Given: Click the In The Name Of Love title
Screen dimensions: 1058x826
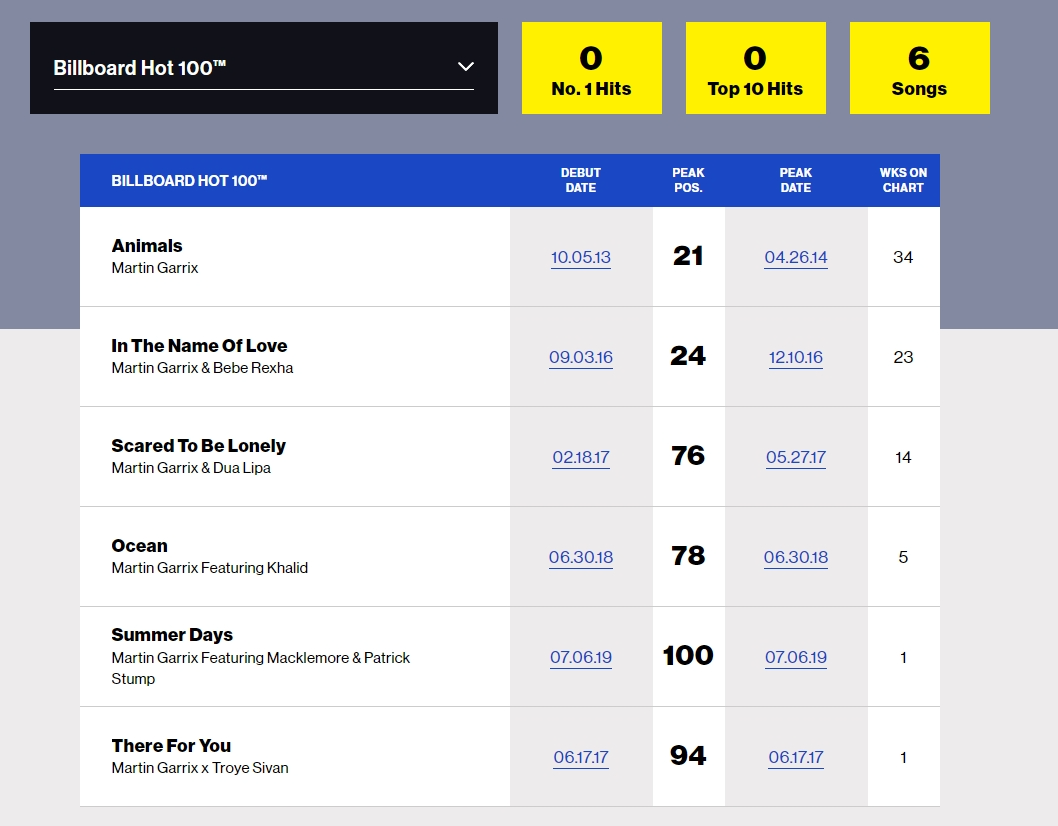Looking at the screenshot, I should tap(199, 346).
